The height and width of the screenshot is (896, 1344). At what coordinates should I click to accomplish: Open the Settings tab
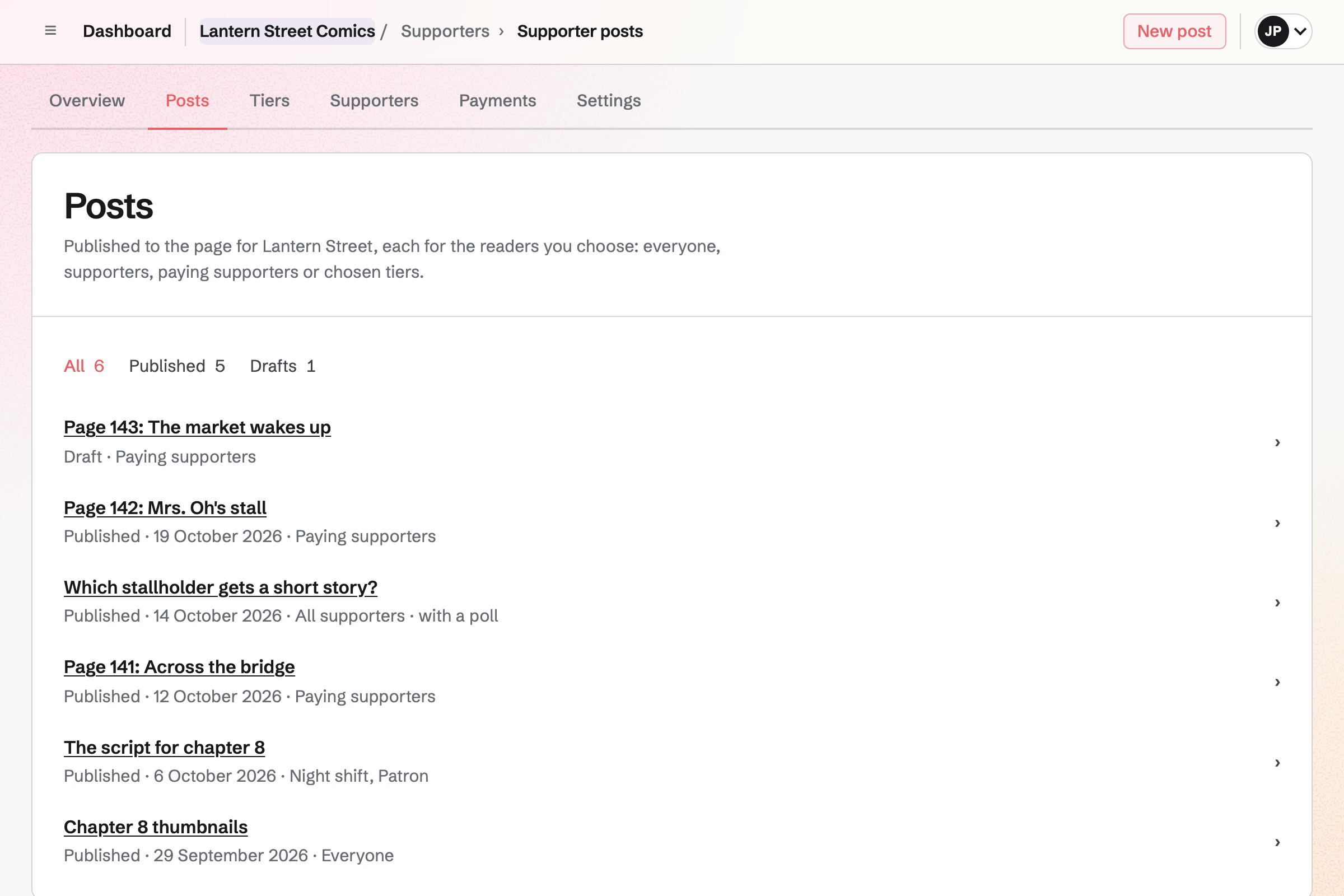pos(609,101)
